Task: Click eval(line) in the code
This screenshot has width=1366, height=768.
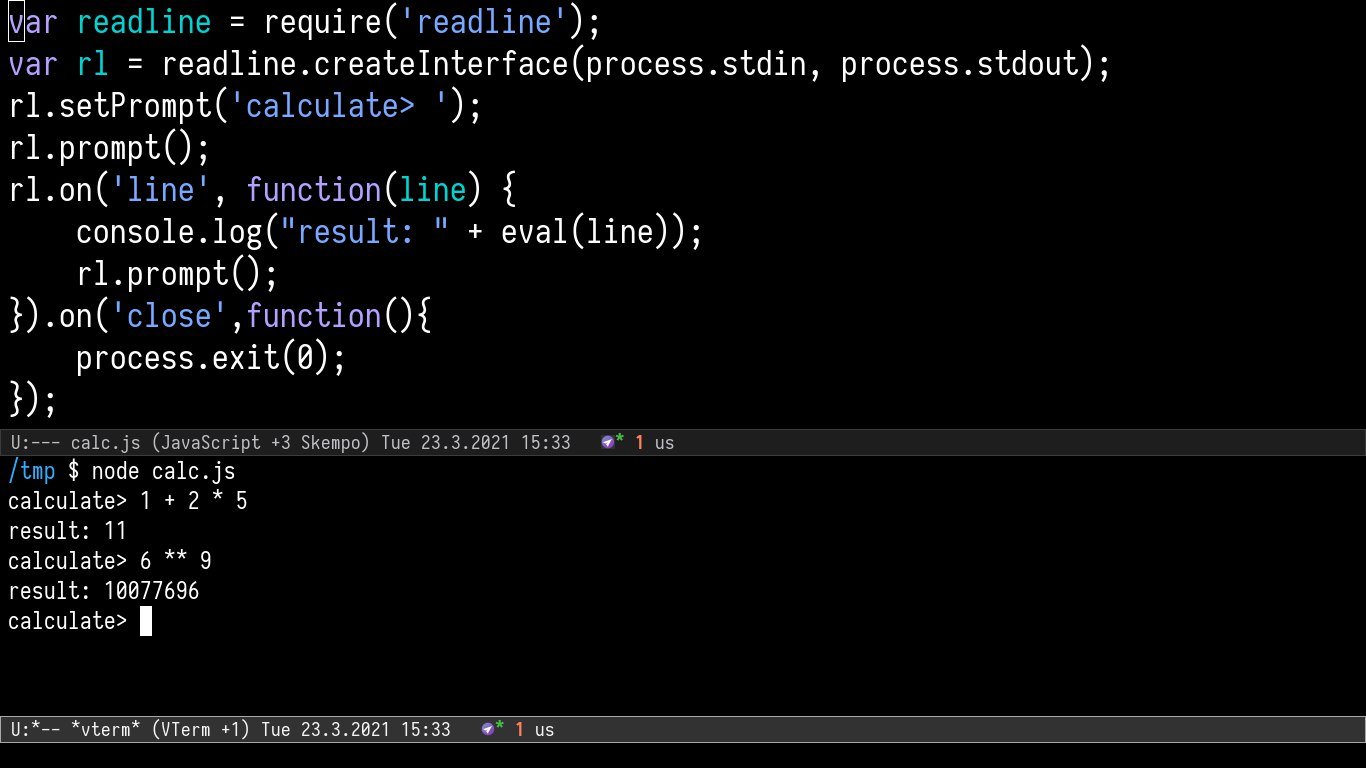Action: tap(584, 232)
